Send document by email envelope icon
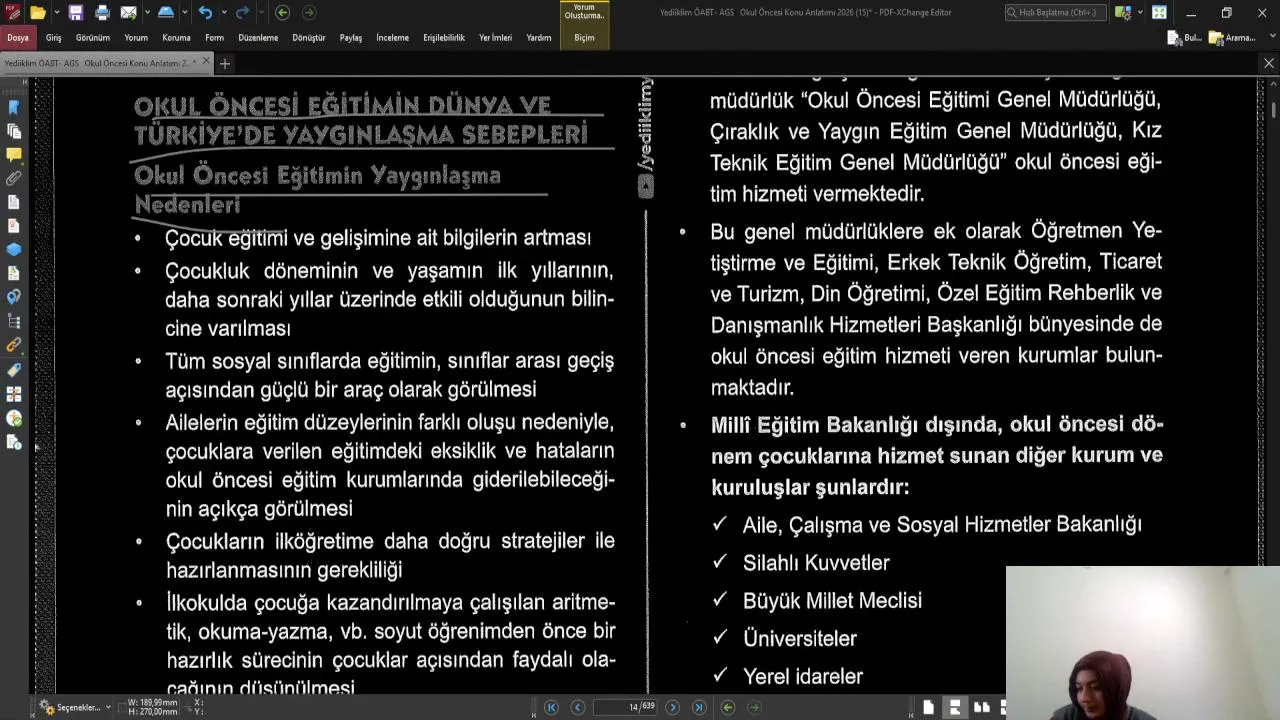The width and height of the screenshot is (1280, 720). [x=128, y=13]
